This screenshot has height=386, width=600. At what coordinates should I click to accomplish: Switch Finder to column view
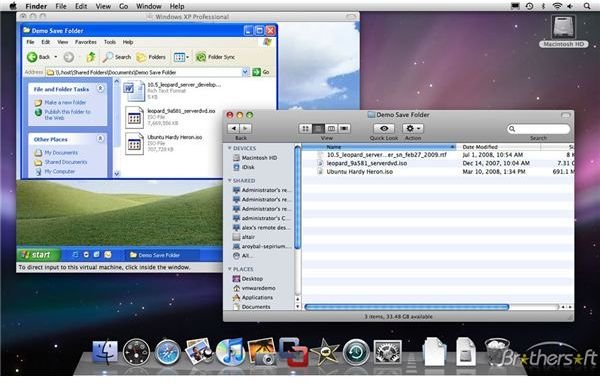click(x=331, y=129)
